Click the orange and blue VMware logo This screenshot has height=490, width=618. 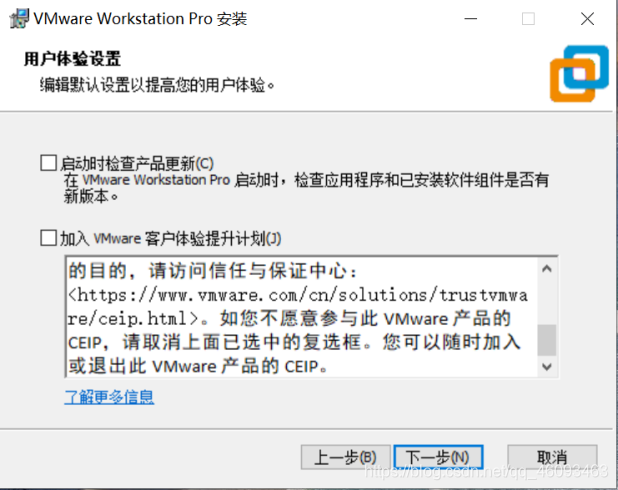pos(579,73)
